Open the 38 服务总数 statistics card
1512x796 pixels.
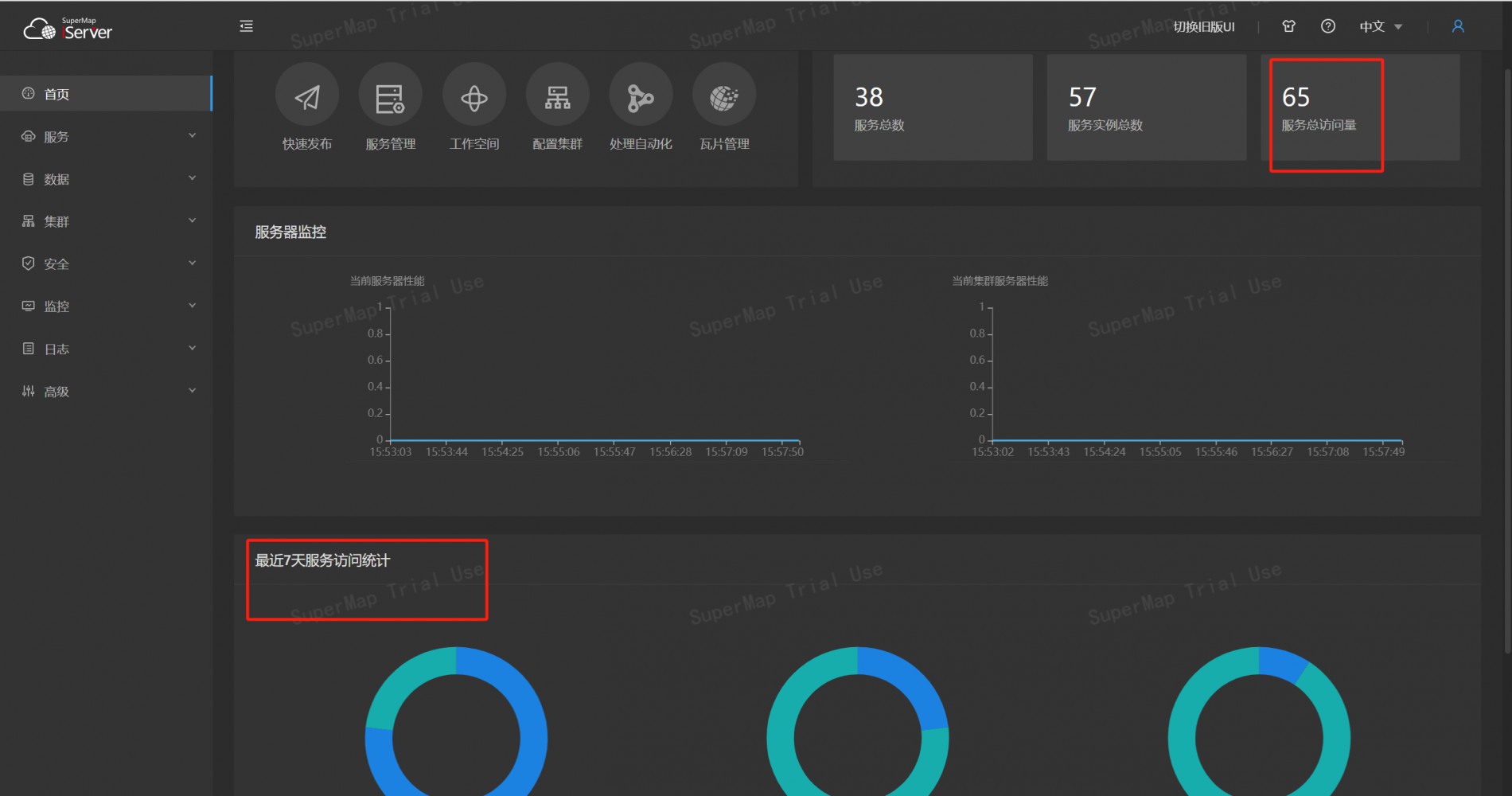[933, 107]
